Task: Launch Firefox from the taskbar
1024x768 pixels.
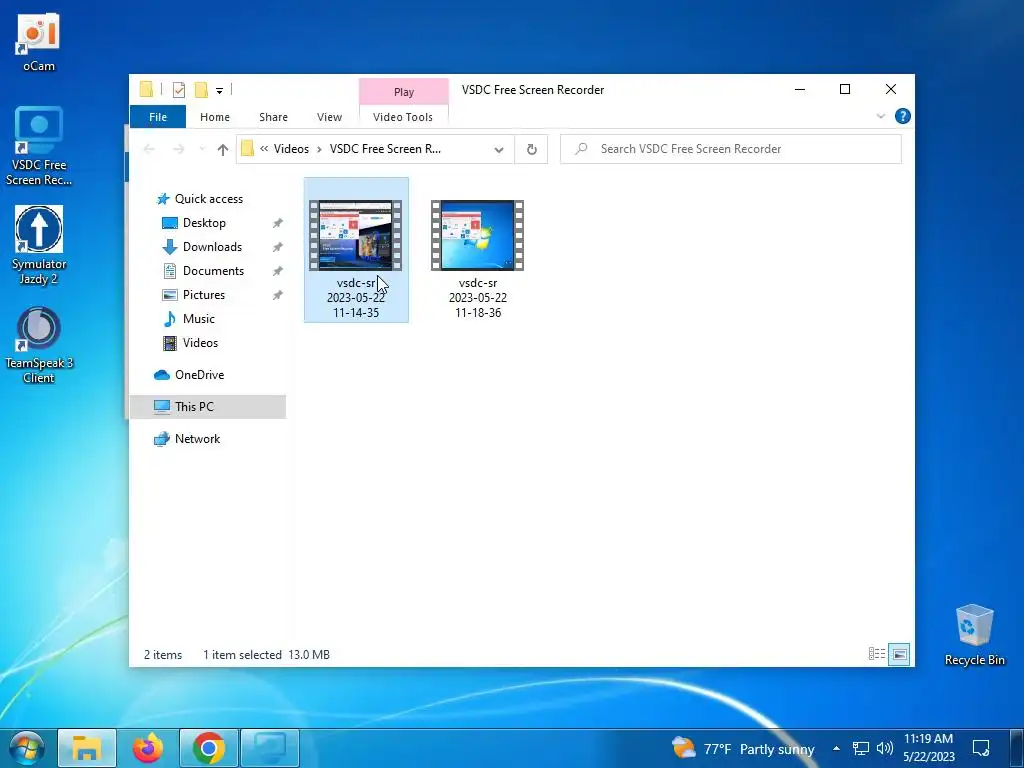Action: [148, 748]
